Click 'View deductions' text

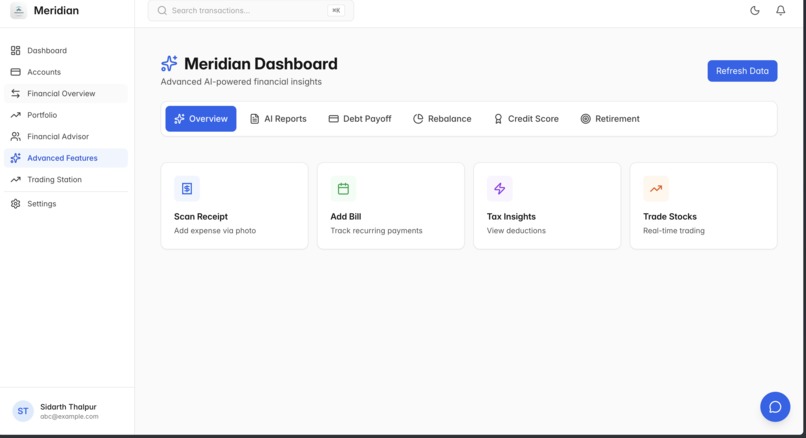point(516,231)
